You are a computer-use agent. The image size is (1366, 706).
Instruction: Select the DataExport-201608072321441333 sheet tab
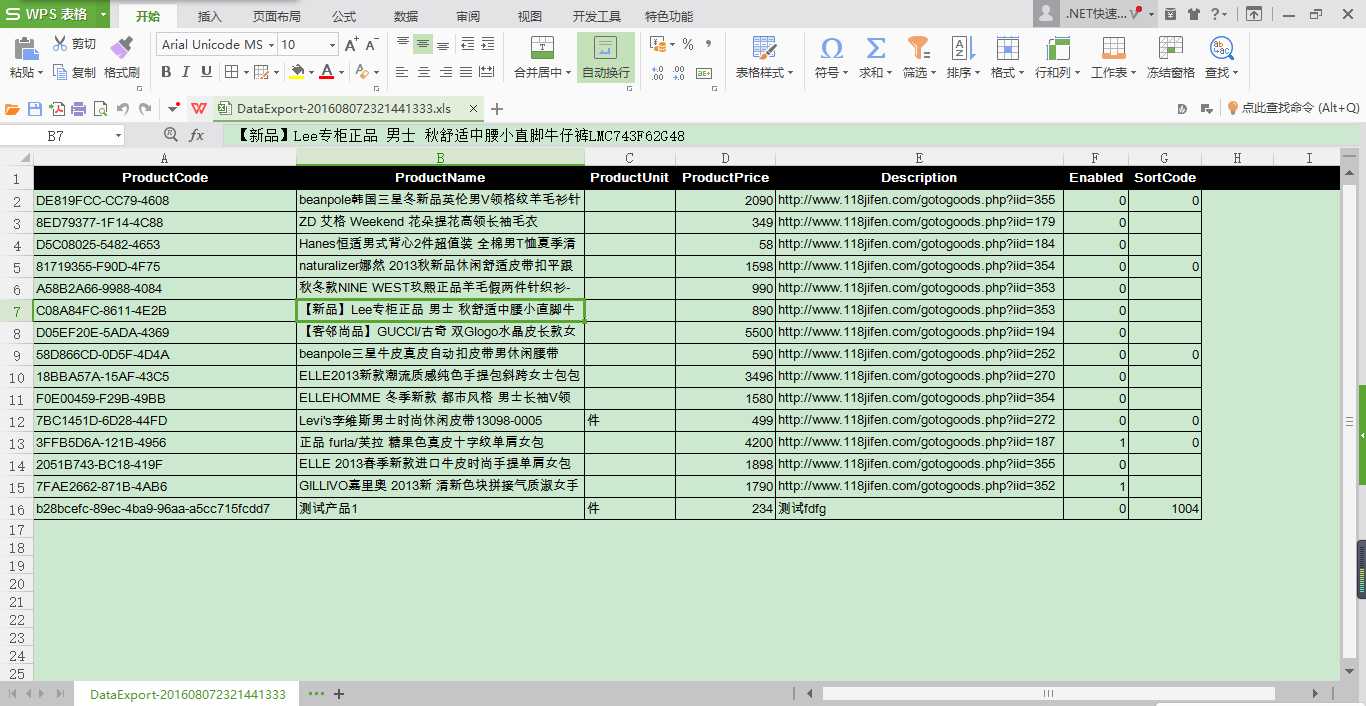(x=188, y=694)
